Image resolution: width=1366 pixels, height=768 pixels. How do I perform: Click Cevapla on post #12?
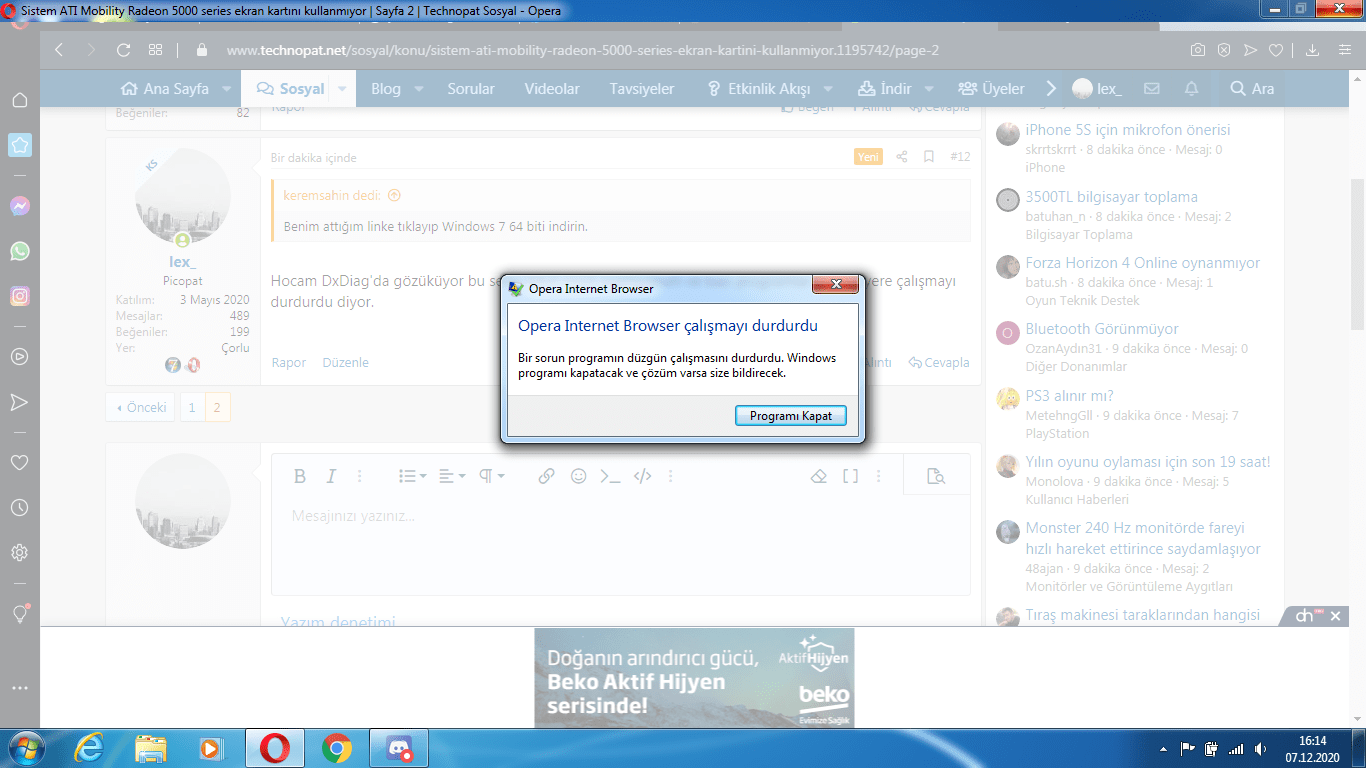(939, 362)
